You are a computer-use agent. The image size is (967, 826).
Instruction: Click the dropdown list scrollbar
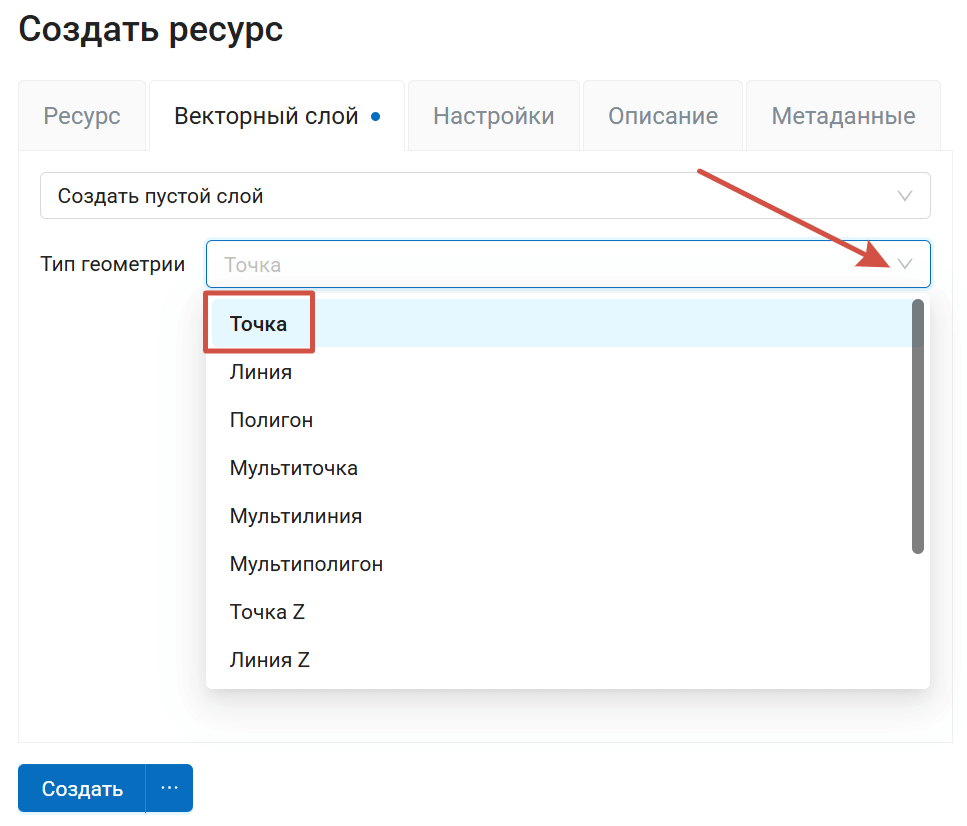tap(917, 424)
